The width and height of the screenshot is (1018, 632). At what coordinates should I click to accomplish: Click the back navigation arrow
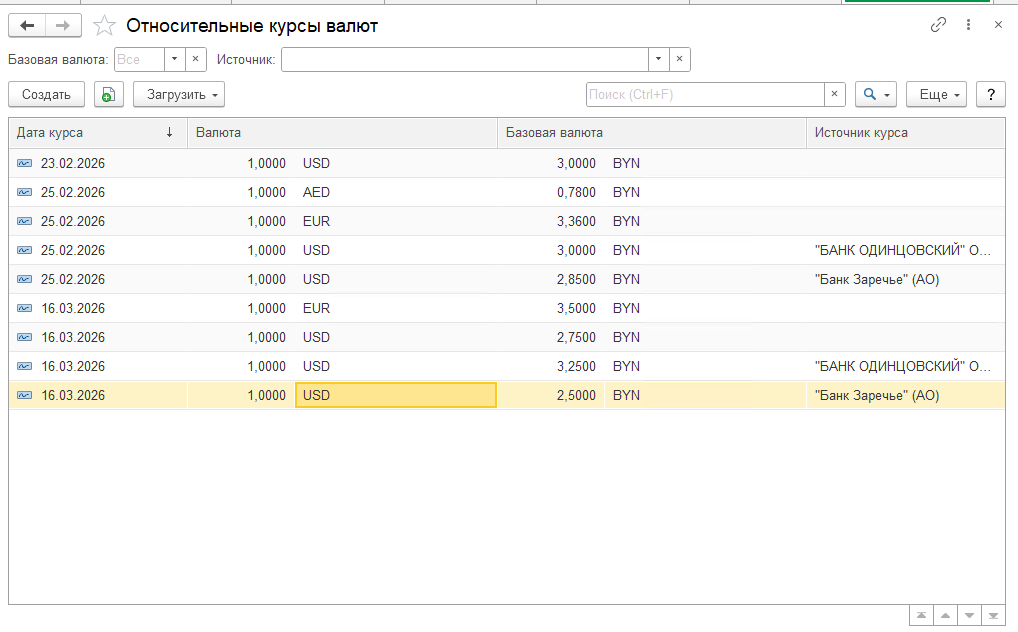click(27, 26)
